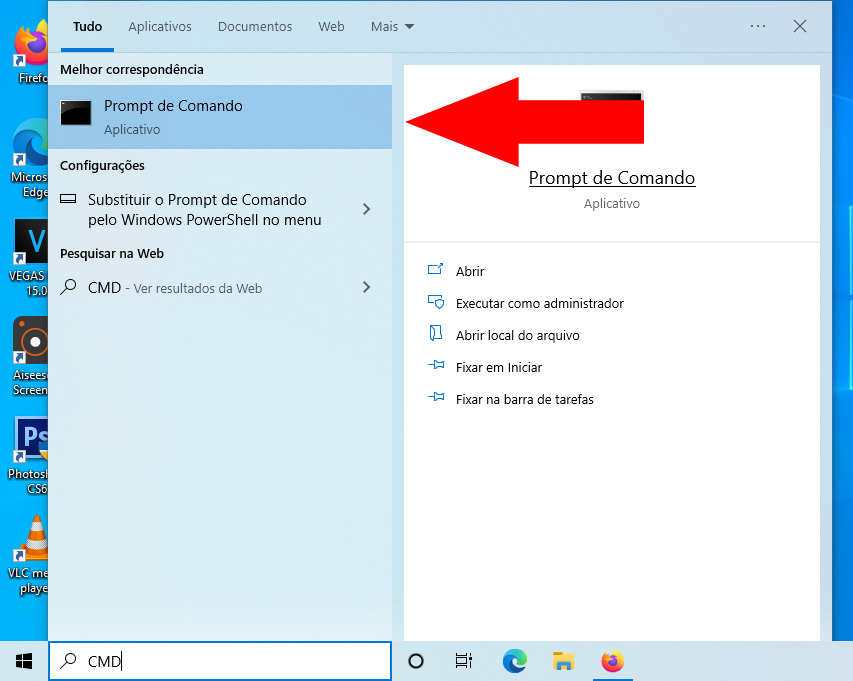This screenshot has height=681, width=853.
Task: Click 'Executar como administrador'
Action: pos(538,303)
